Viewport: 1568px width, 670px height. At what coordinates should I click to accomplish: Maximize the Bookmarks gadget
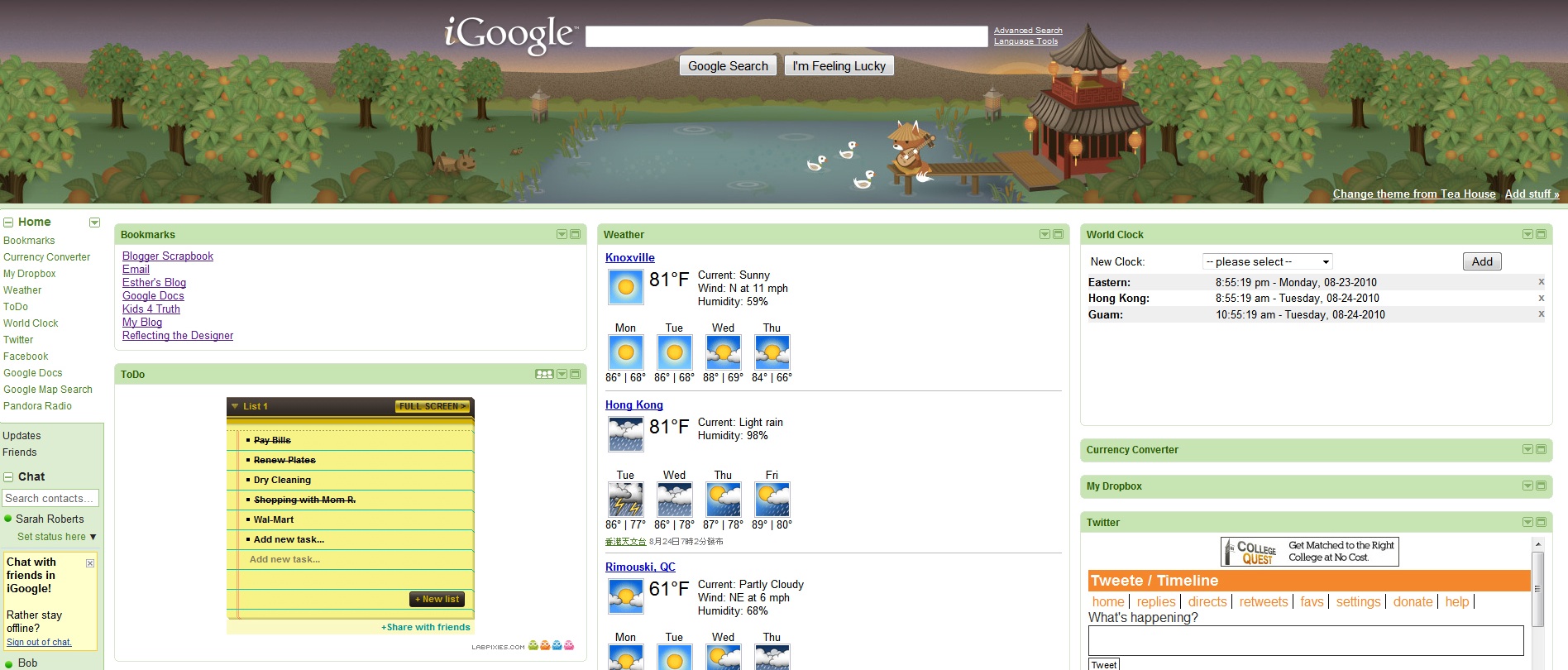tap(575, 234)
